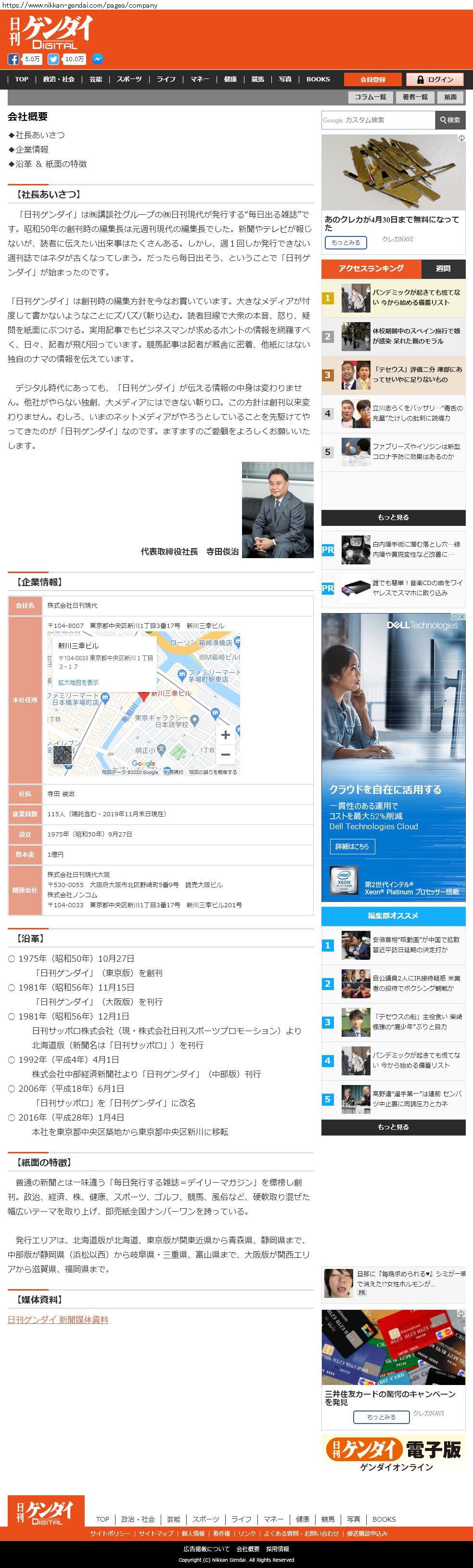The height and width of the screenshot is (1568, 473).
Task: Zoom in on the embedded Google map
Action: (x=226, y=735)
